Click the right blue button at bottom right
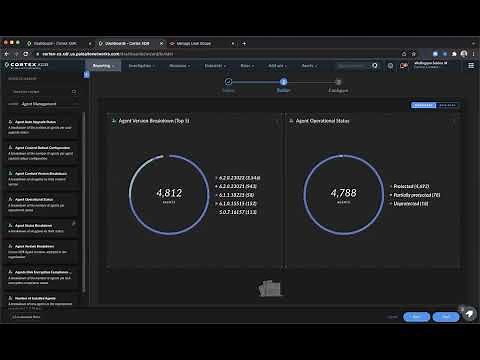 tap(446, 317)
